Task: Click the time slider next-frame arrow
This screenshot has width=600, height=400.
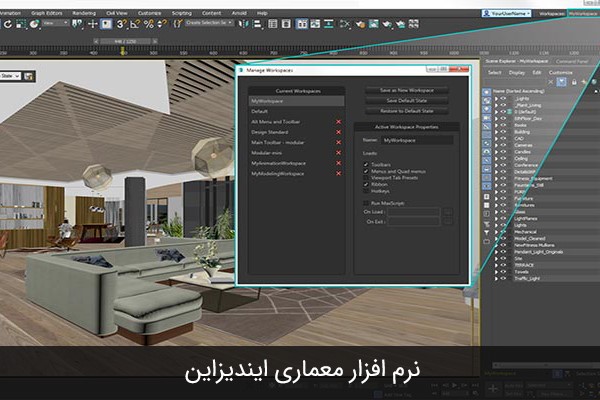Action: pos(155,41)
